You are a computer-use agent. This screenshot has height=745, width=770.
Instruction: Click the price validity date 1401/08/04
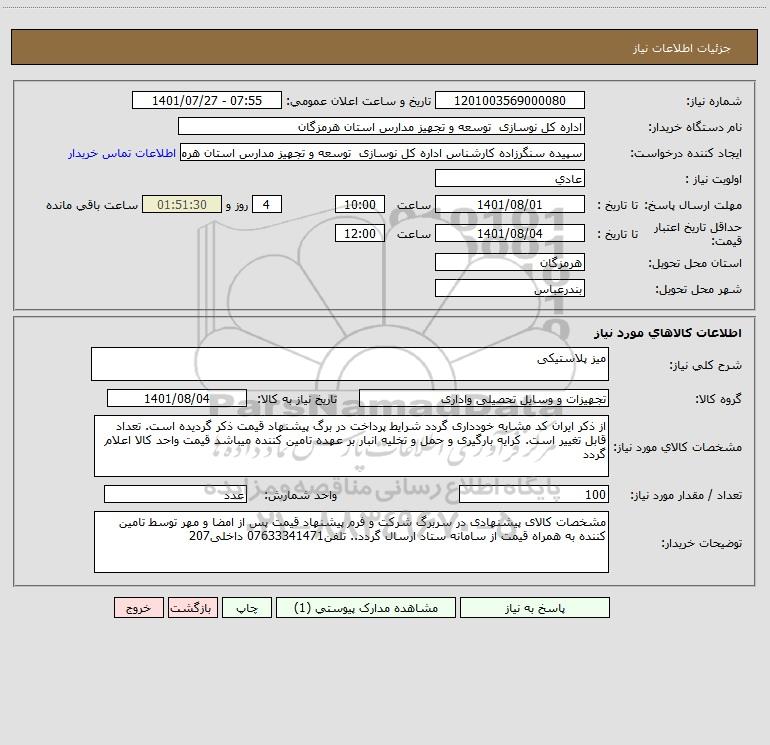[510, 234]
